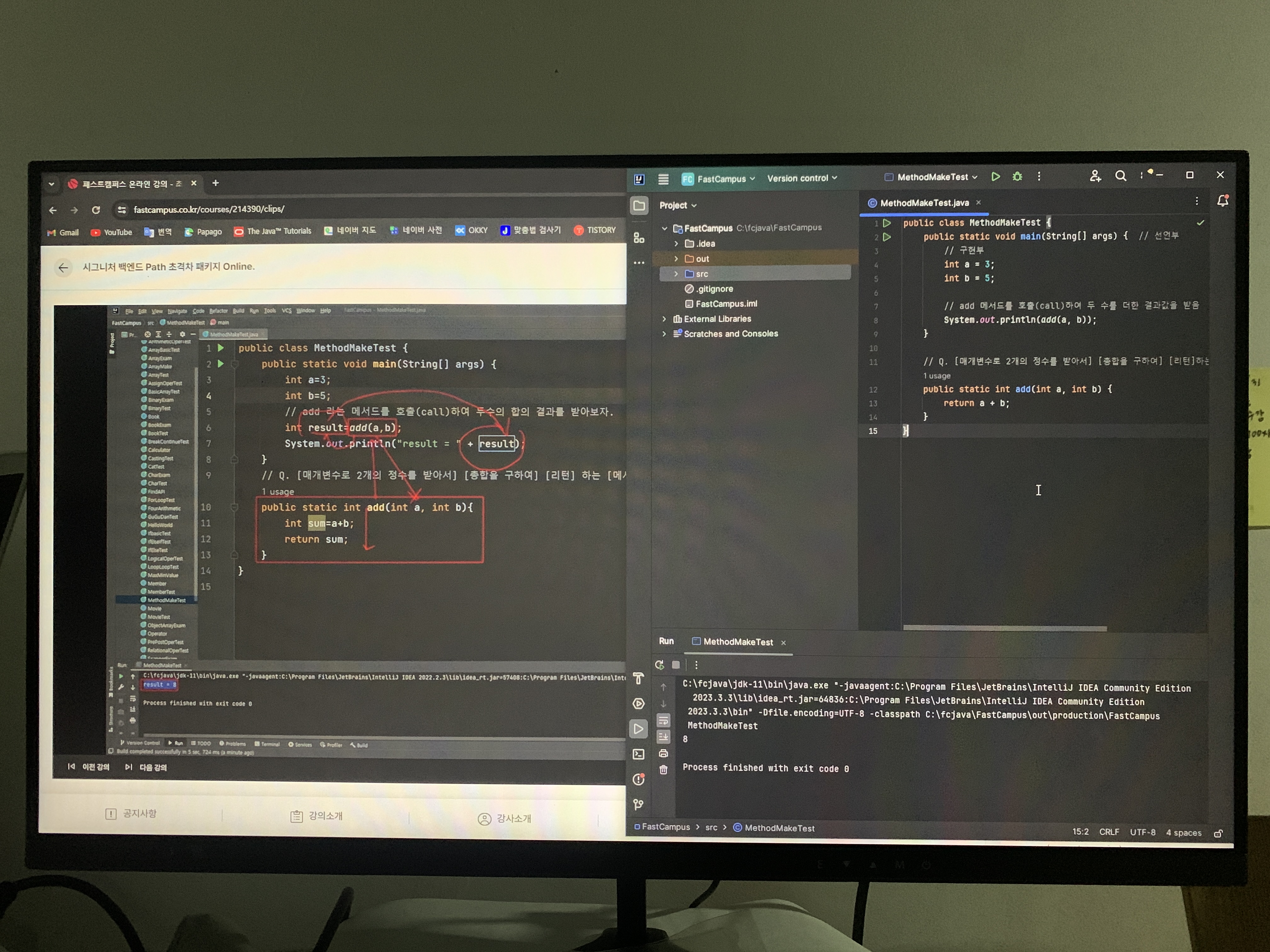Toggle read-only lock icon in the status bar

pos(1218,833)
